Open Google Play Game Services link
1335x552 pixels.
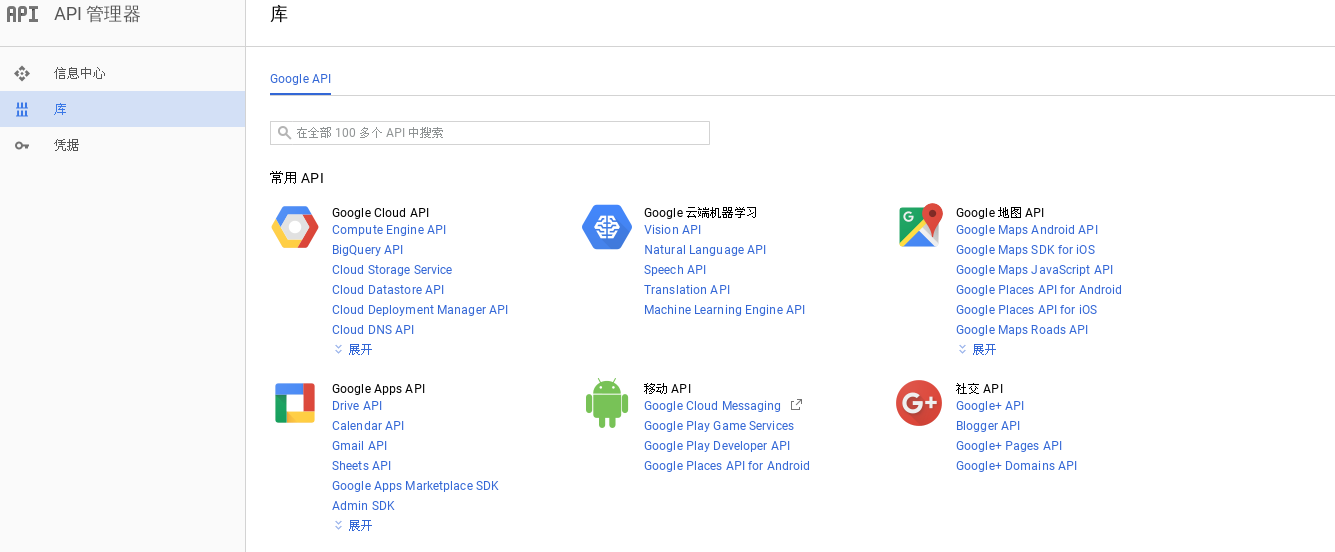coord(719,426)
